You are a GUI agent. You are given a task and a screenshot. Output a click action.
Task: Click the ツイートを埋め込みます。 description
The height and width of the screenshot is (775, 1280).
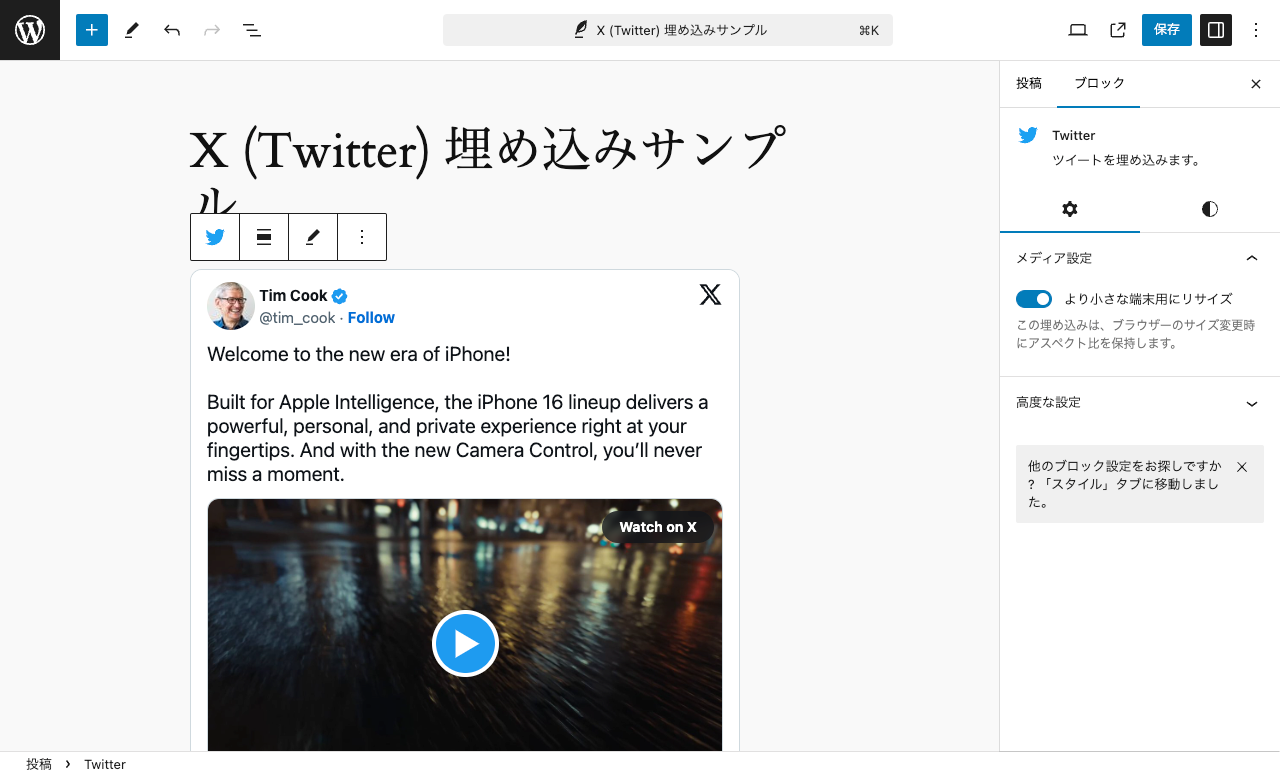[x=1126, y=160]
